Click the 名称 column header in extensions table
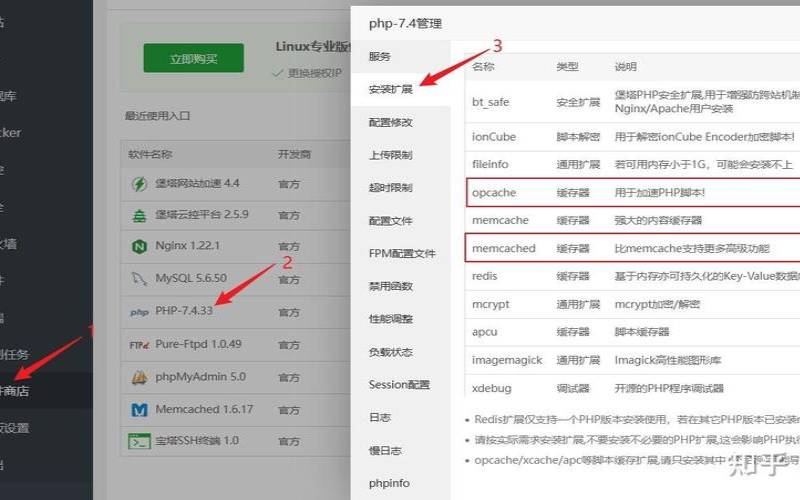Screen dimensions: 800x500 (483, 66)
